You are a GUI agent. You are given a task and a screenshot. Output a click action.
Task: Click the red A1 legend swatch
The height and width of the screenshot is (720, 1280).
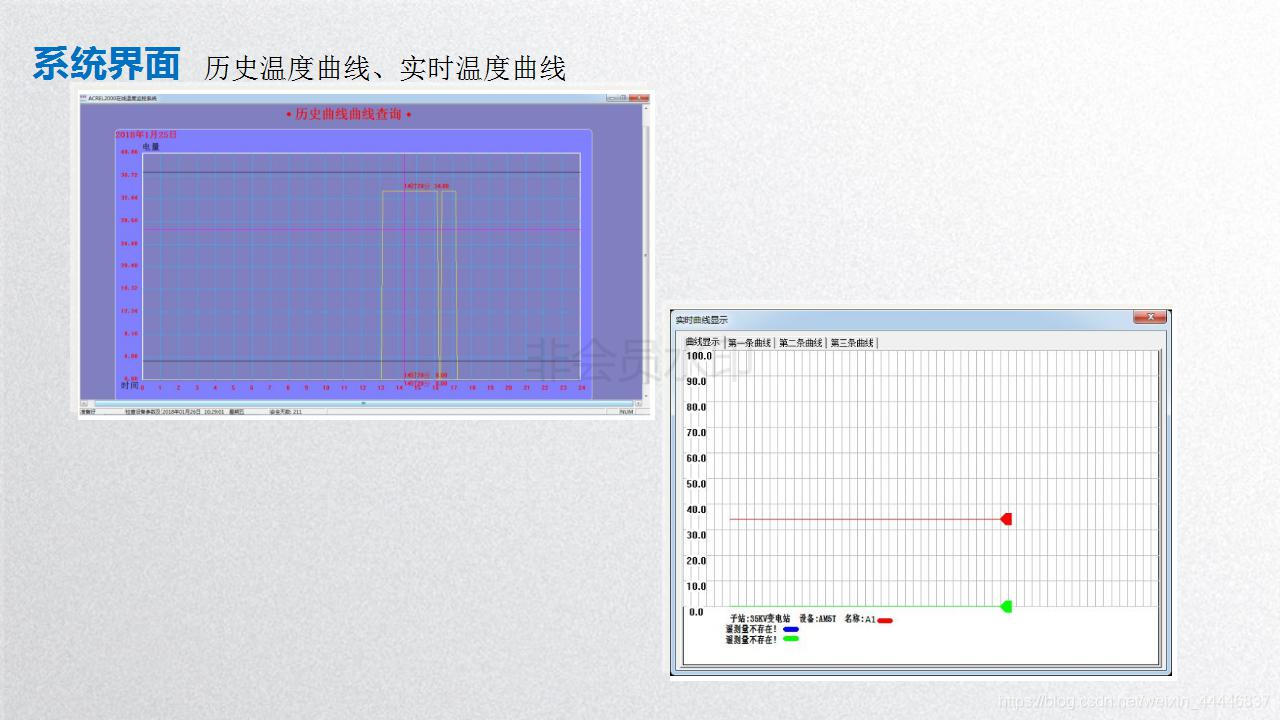point(885,620)
